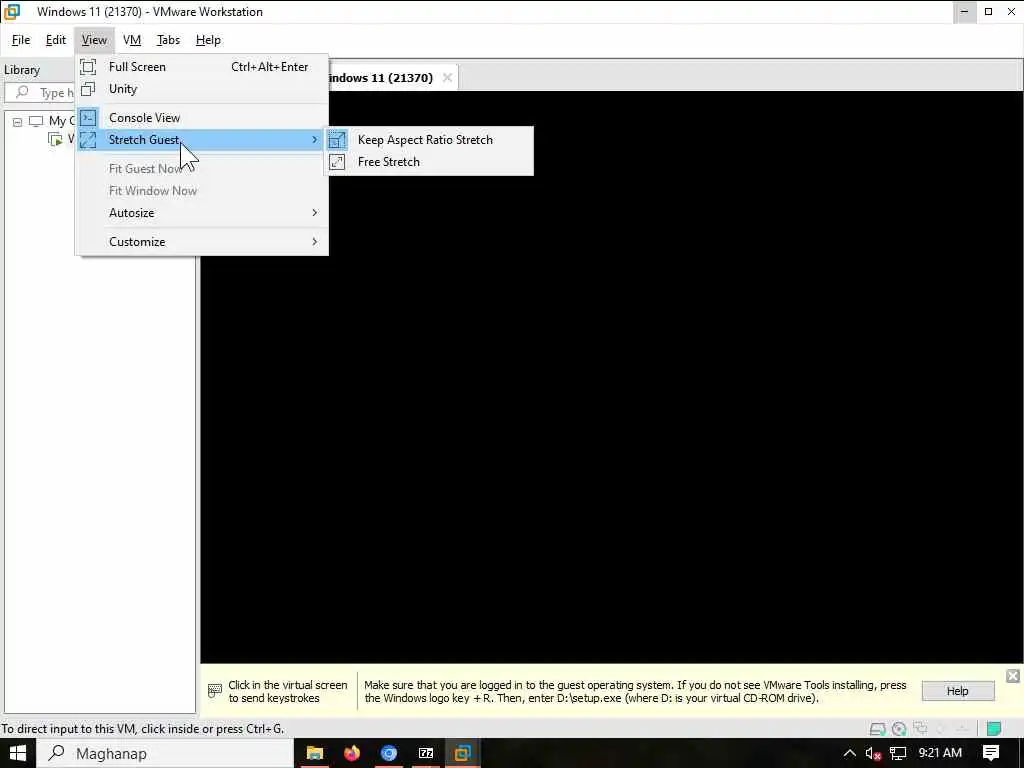Open the Help menu
Screen dimensions: 1024x768
coord(208,40)
